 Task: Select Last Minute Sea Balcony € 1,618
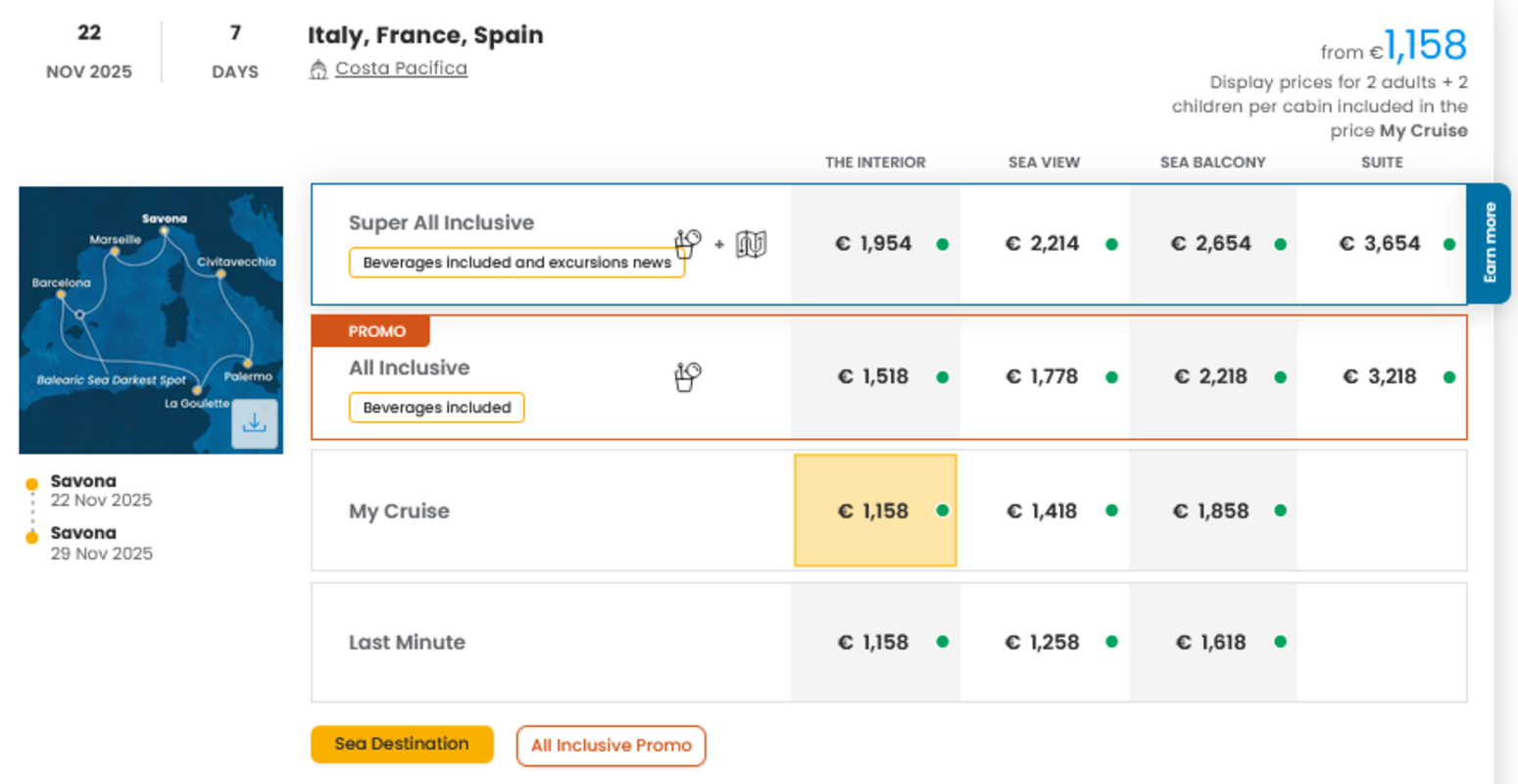[1211, 643]
